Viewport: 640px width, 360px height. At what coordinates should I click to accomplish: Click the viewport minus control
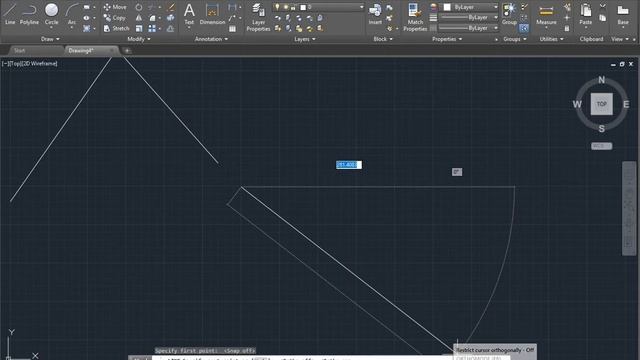pyautogui.click(x=4, y=64)
